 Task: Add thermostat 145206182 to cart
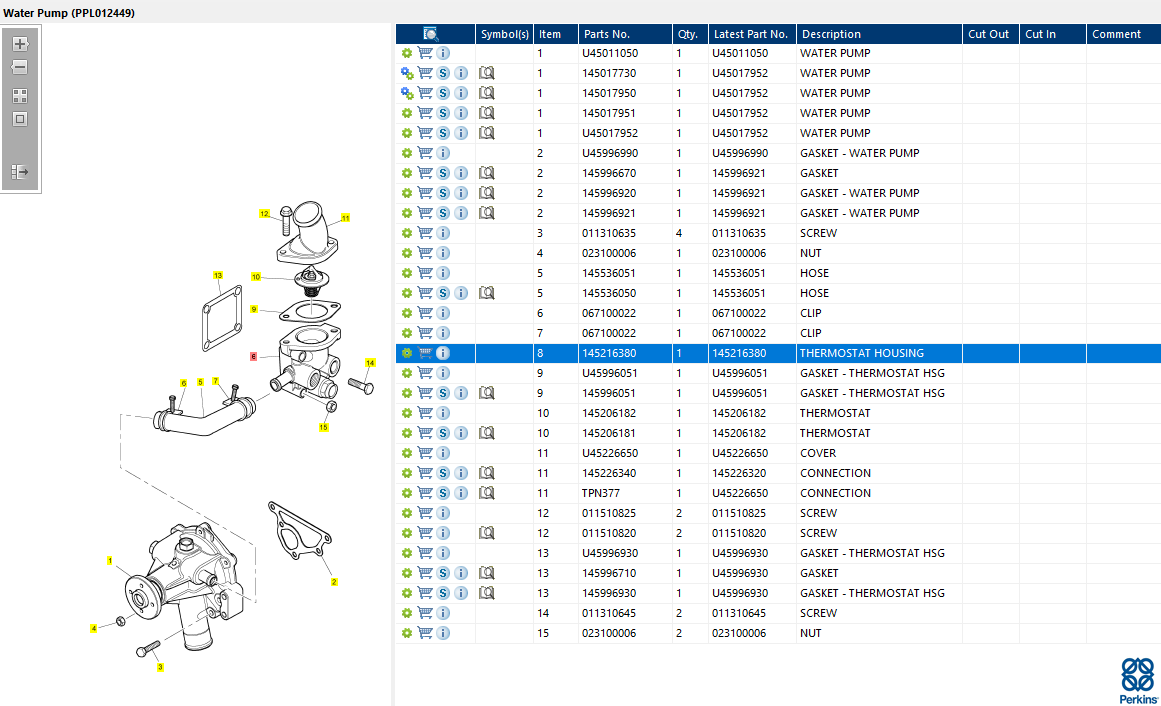point(425,413)
